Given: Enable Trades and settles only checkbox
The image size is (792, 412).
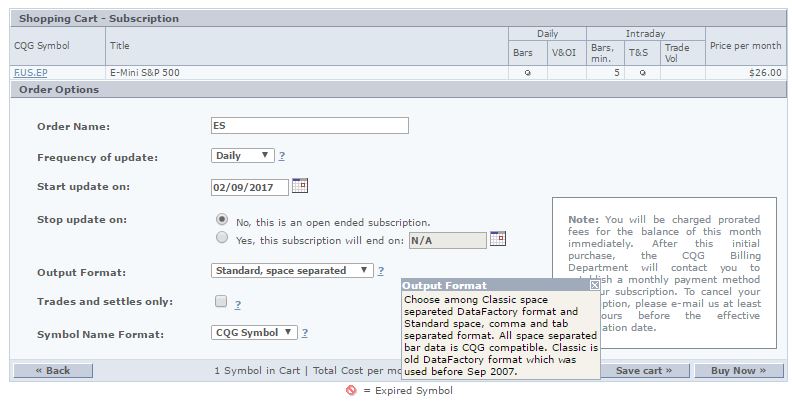Looking at the screenshot, I should [x=221, y=301].
